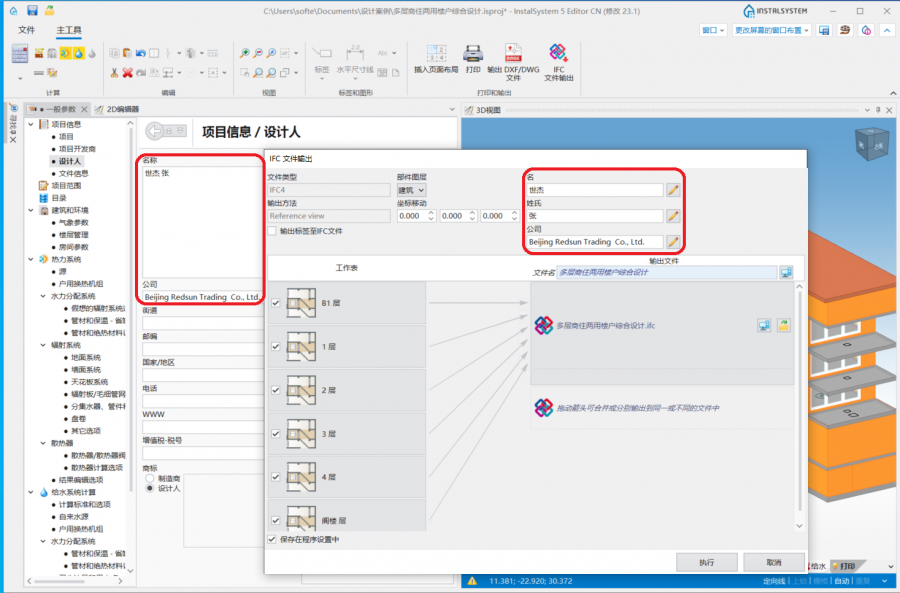Open folder icon beside the .ifc output file
The image size is (900, 593).
click(783, 325)
